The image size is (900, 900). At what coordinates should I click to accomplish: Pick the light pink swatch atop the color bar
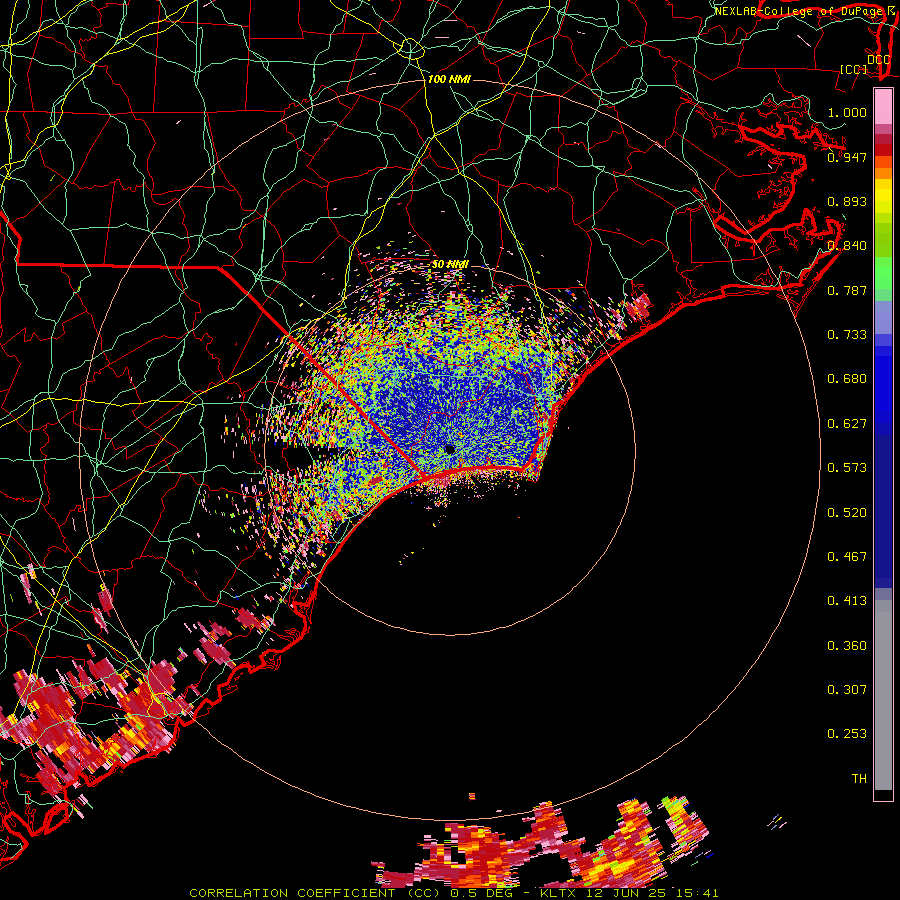[883, 107]
